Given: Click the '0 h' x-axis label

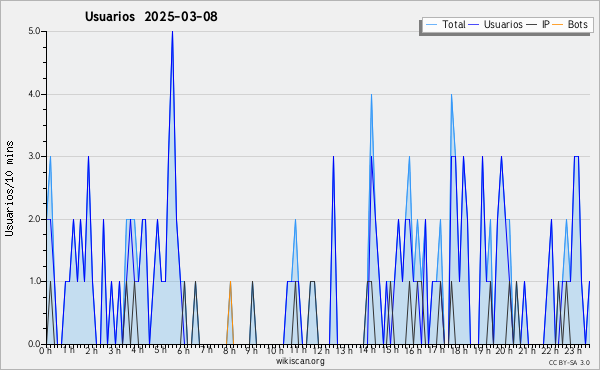Looking at the screenshot, I should click(46, 351).
